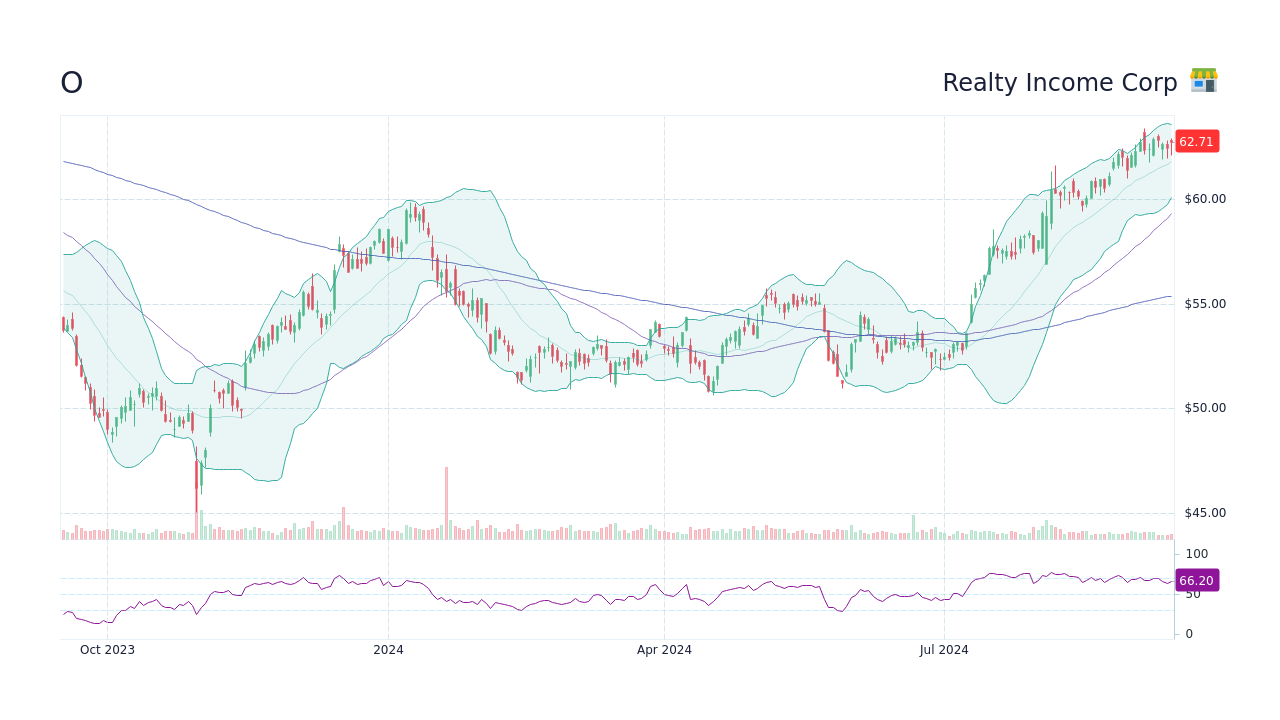1280x720 pixels.
Task: Click the Oct 2023 date label
Action: point(107,650)
